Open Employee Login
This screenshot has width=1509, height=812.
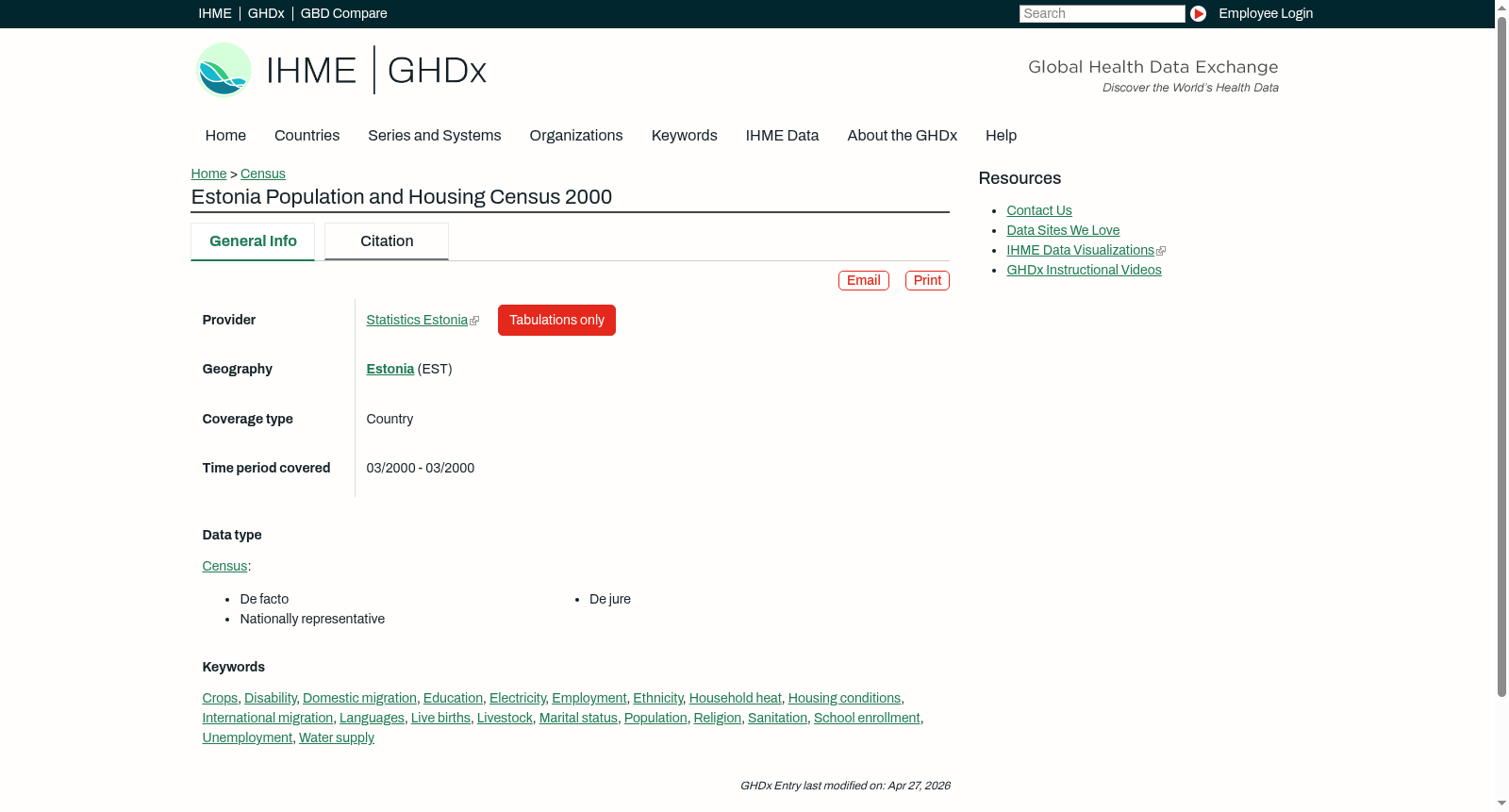(x=1266, y=13)
